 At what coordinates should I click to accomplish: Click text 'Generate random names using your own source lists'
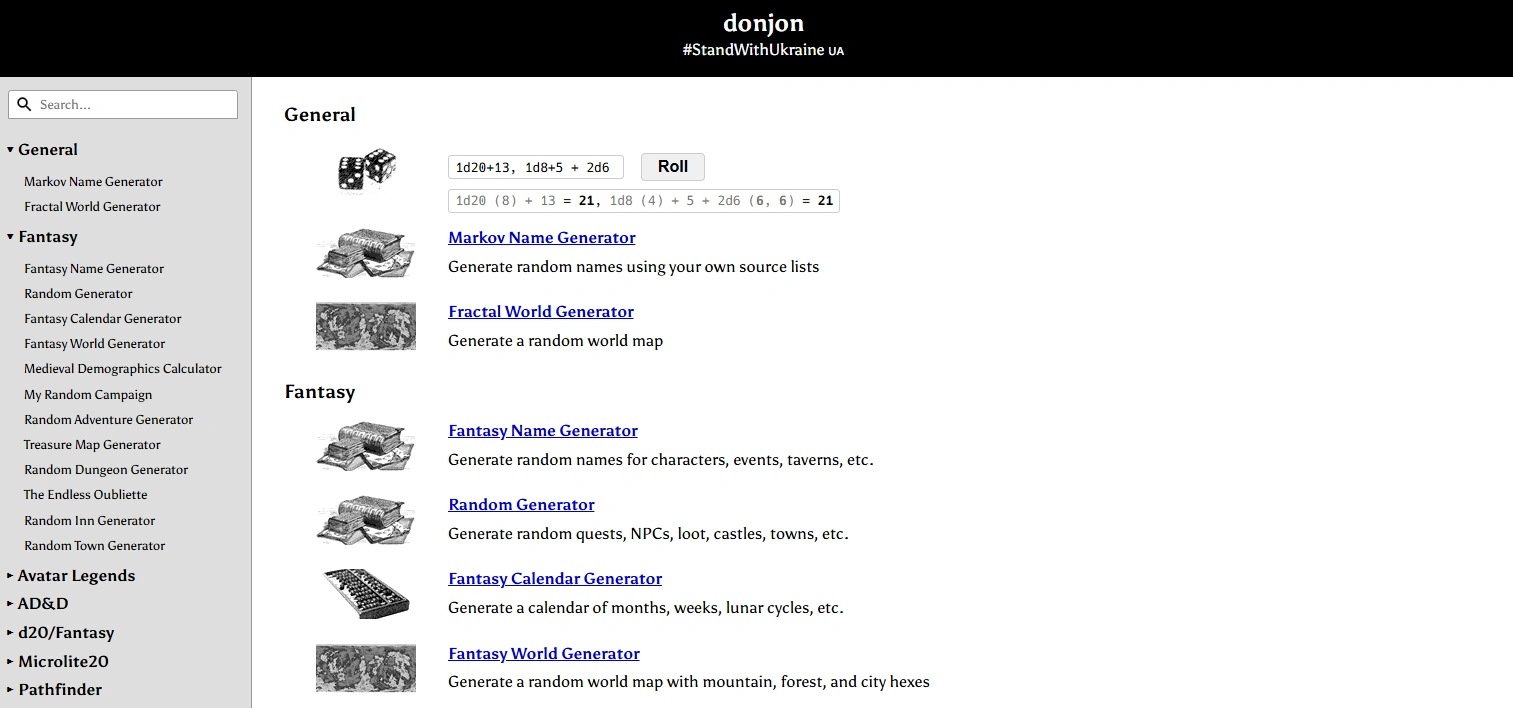pos(633,267)
